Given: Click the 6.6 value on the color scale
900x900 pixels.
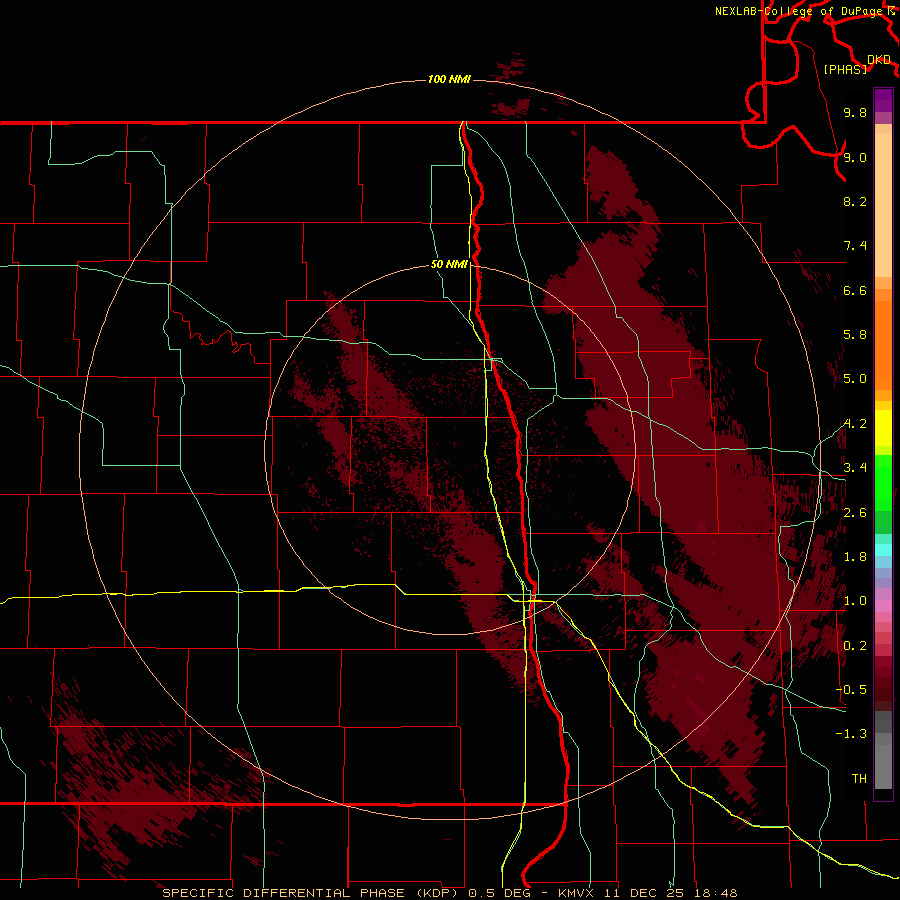Looking at the screenshot, I should pyautogui.click(x=855, y=290).
